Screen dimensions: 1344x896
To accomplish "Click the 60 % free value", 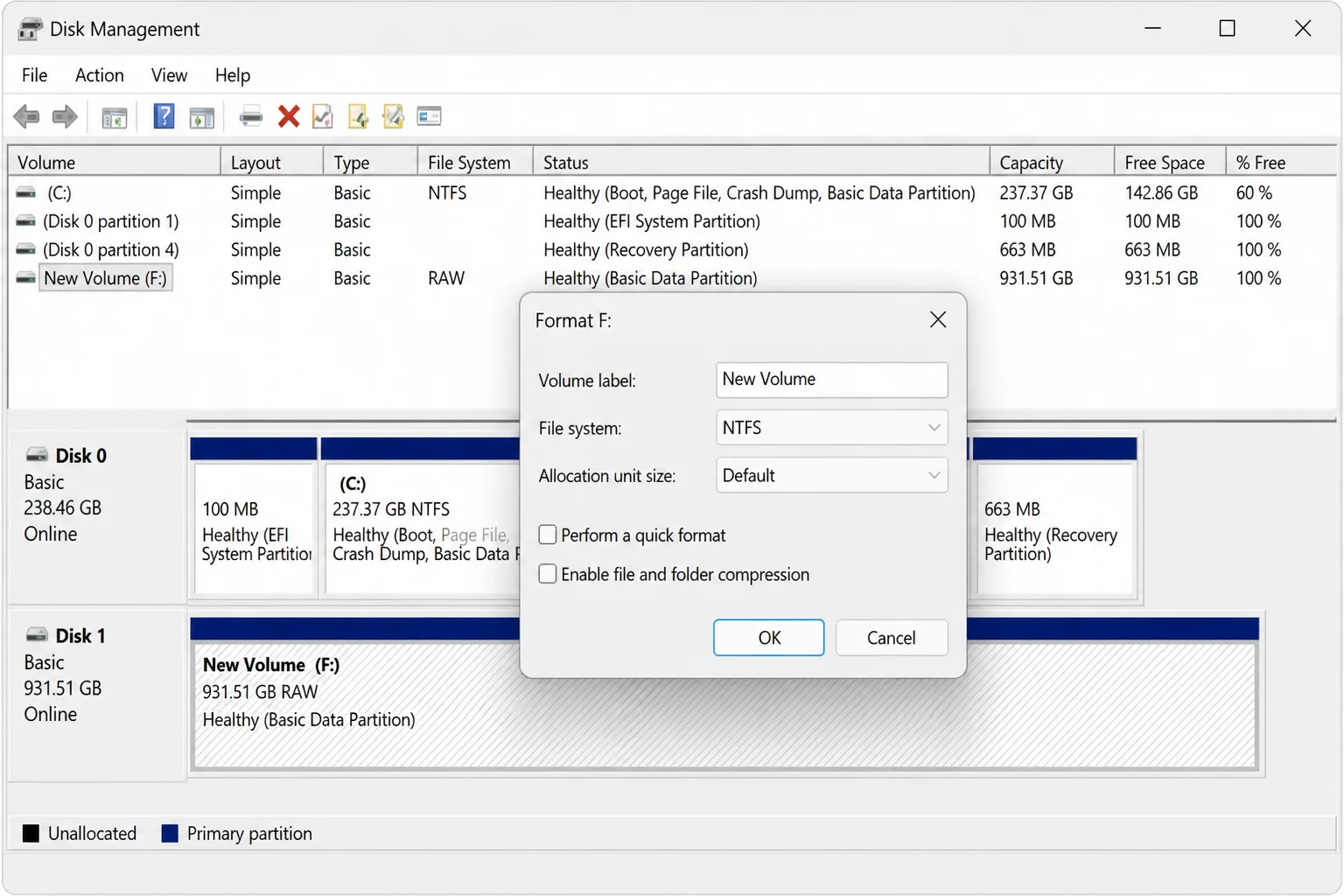I will pos(1254,192).
